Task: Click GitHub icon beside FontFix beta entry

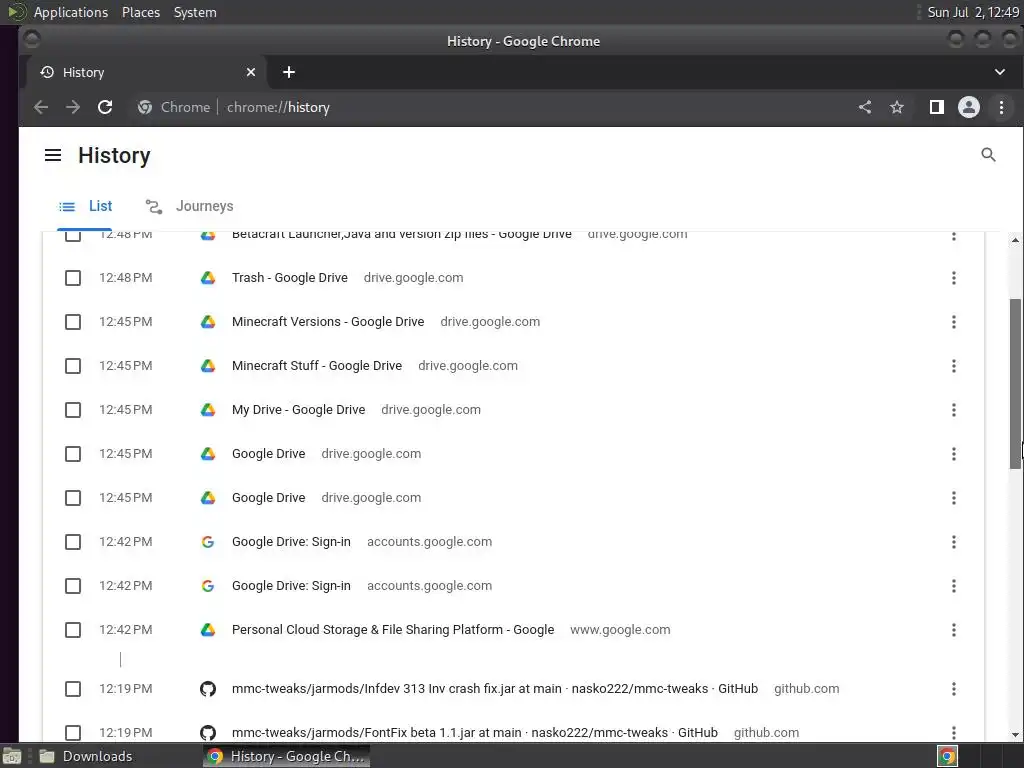Action: click(x=208, y=733)
